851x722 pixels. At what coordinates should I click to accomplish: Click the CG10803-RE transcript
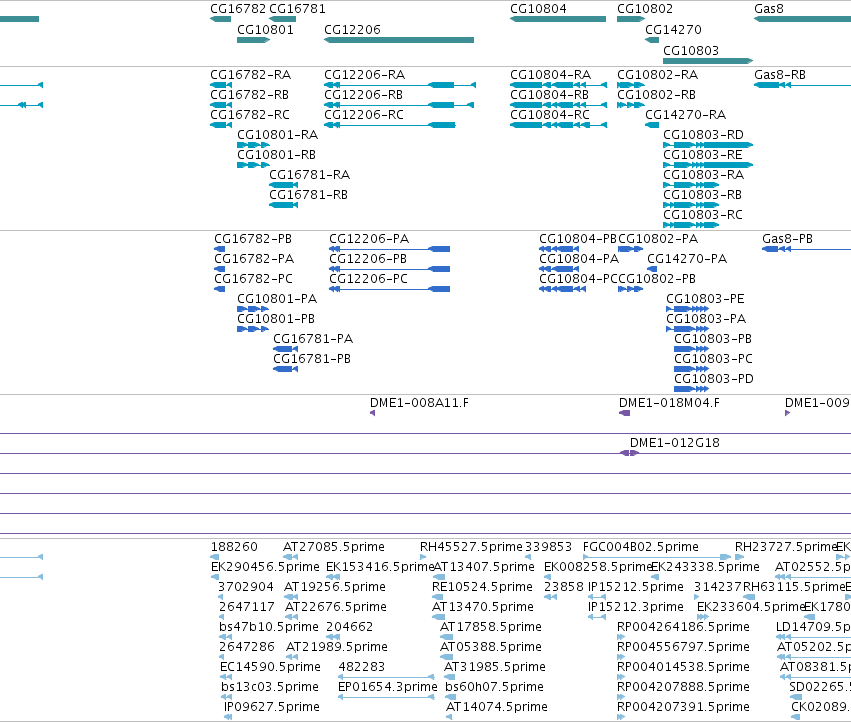coord(708,165)
